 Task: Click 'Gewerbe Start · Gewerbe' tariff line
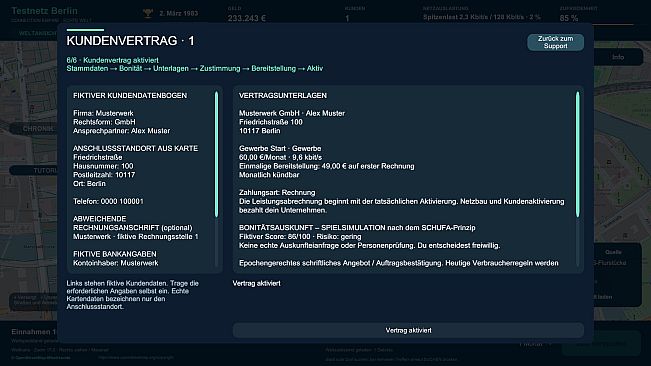[x=280, y=148]
